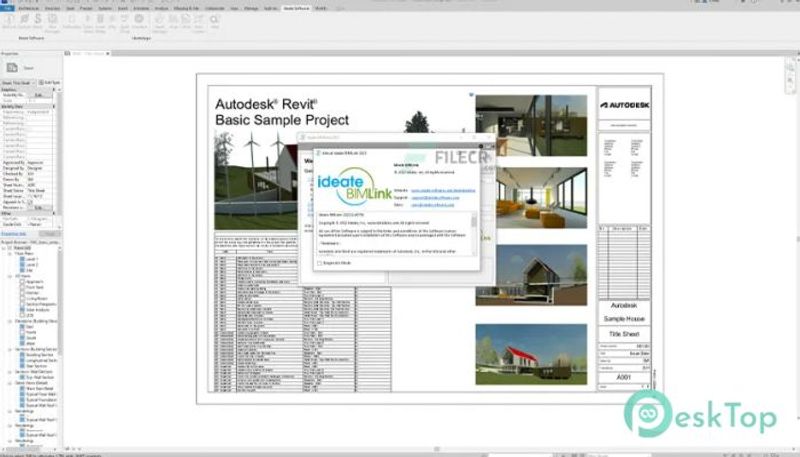The height and width of the screenshot is (457, 800).
Task: Launch the Ideate BIMLink ribbon tool
Action: [x=9, y=22]
